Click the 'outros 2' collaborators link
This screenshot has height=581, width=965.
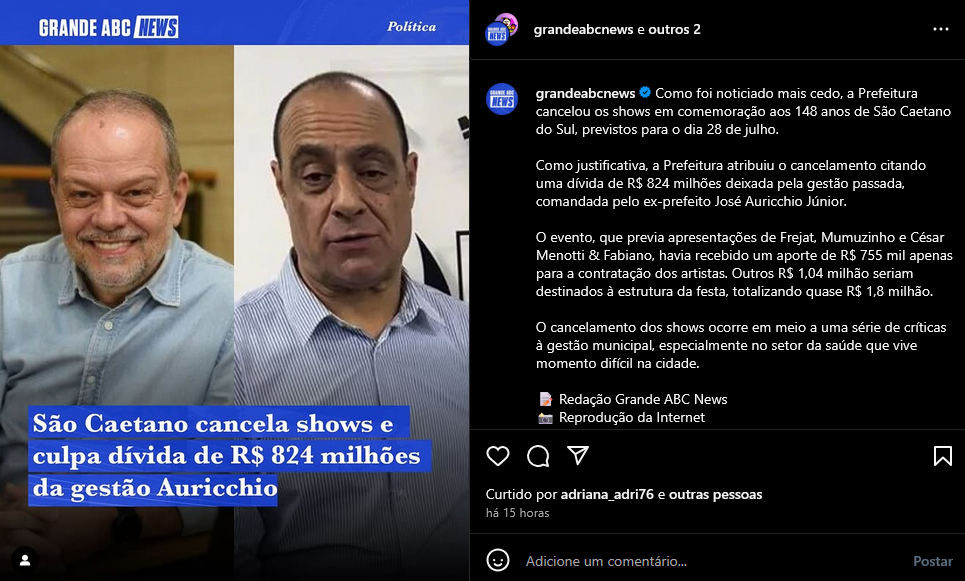click(675, 30)
